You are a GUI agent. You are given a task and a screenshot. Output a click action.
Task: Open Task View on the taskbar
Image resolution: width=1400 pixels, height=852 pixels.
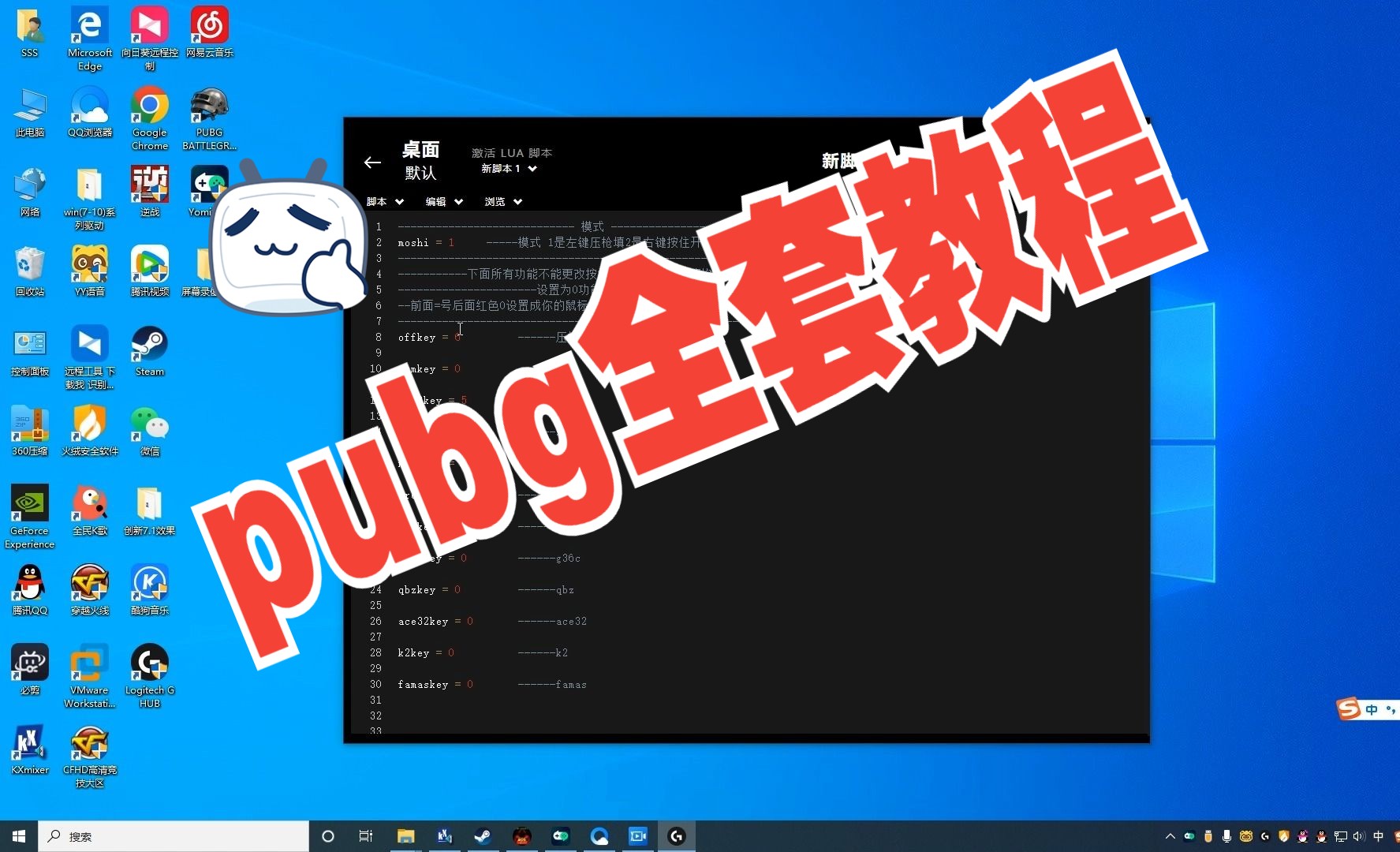(366, 836)
